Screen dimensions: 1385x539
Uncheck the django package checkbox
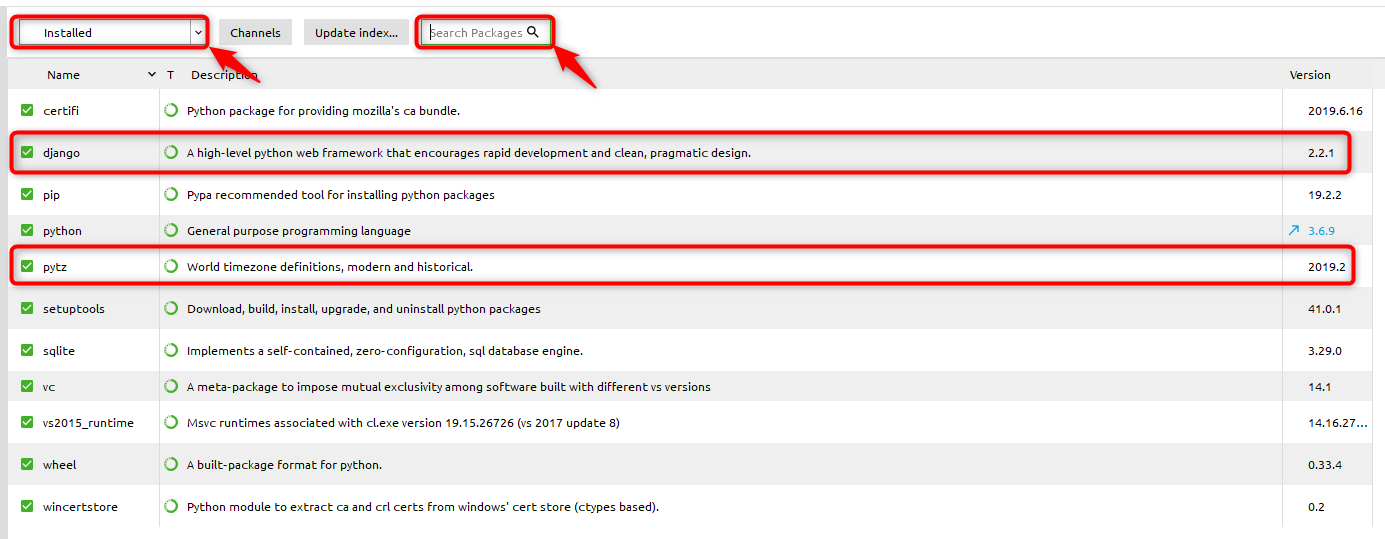(x=27, y=153)
